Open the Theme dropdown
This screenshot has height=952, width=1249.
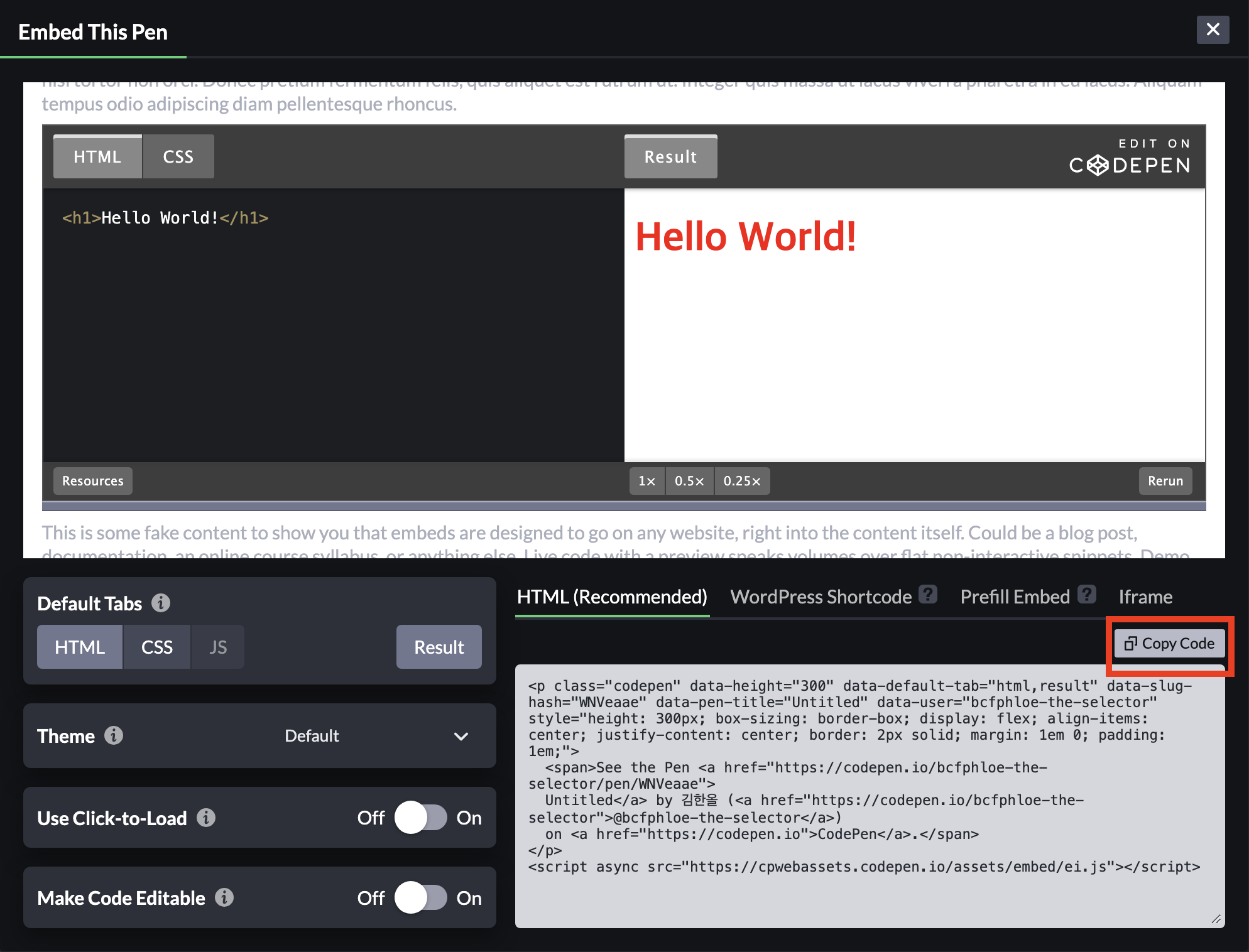pos(377,735)
